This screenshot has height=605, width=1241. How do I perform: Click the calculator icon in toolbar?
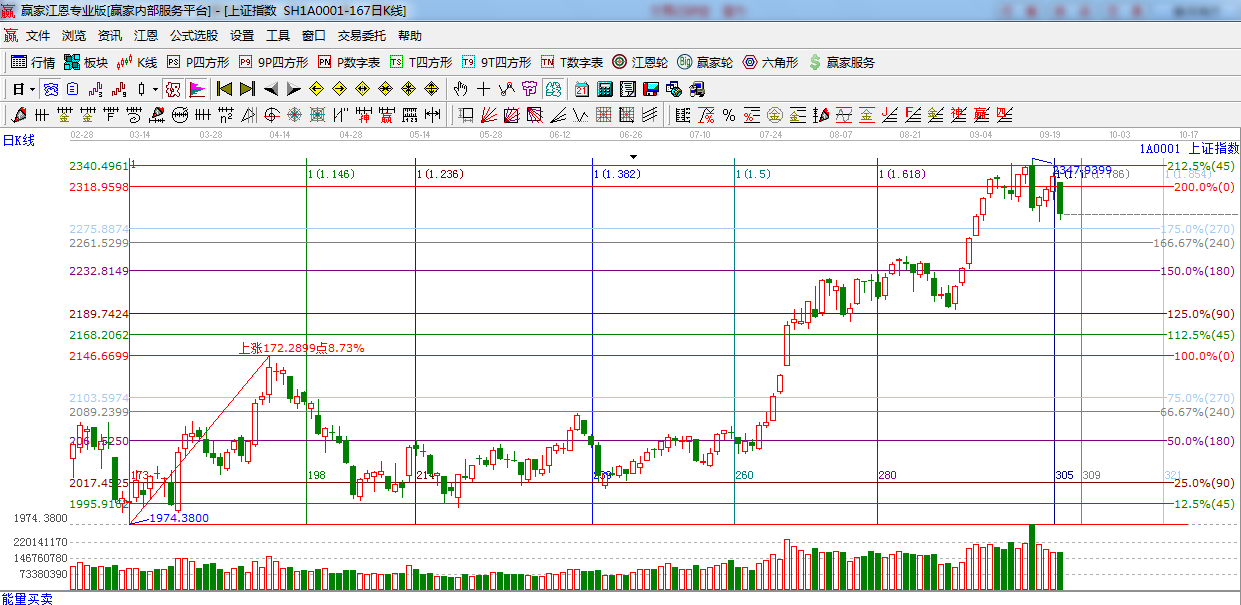[x=604, y=89]
